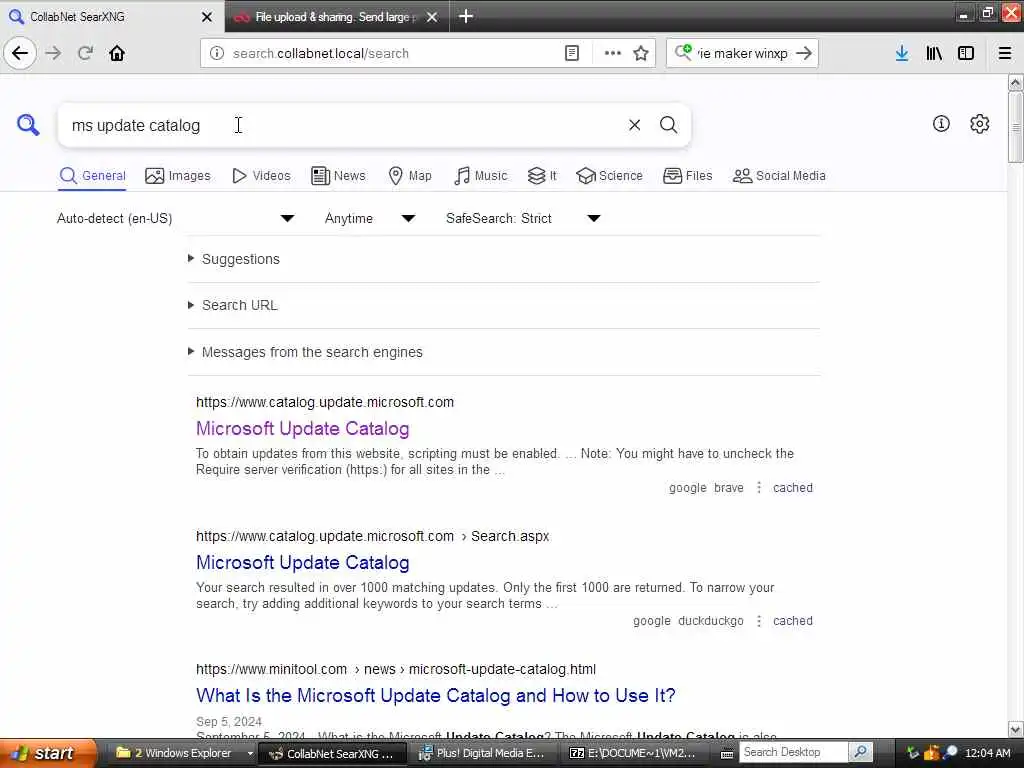Click the go arrow in browser search box
Screen dimensions: 1024x768
point(804,53)
